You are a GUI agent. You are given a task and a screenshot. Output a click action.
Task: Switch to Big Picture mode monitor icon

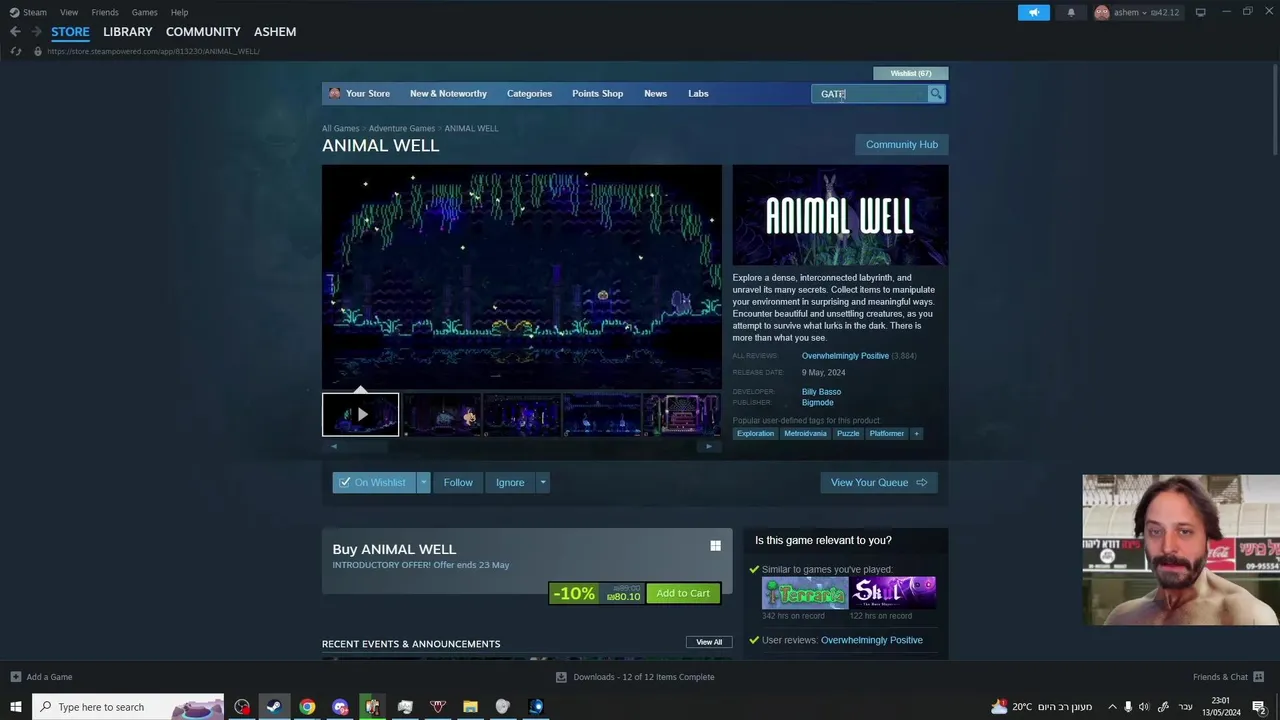point(1200,12)
